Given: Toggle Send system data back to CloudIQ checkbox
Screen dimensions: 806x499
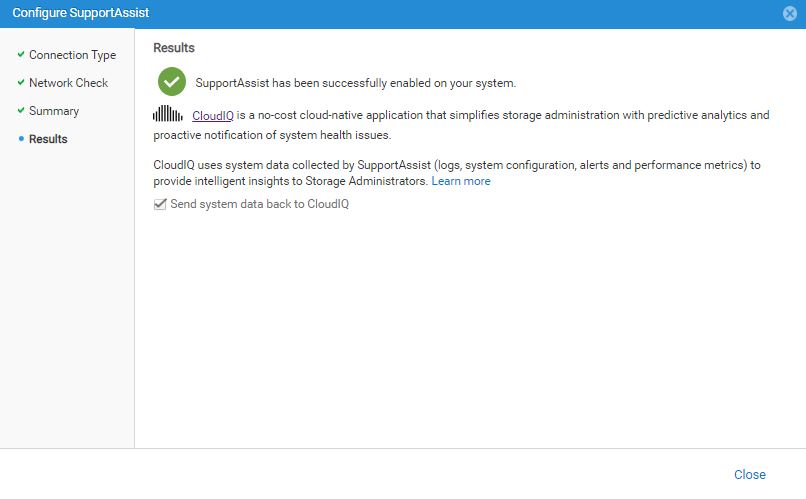Looking at the screenshot, I should [159, 204].
